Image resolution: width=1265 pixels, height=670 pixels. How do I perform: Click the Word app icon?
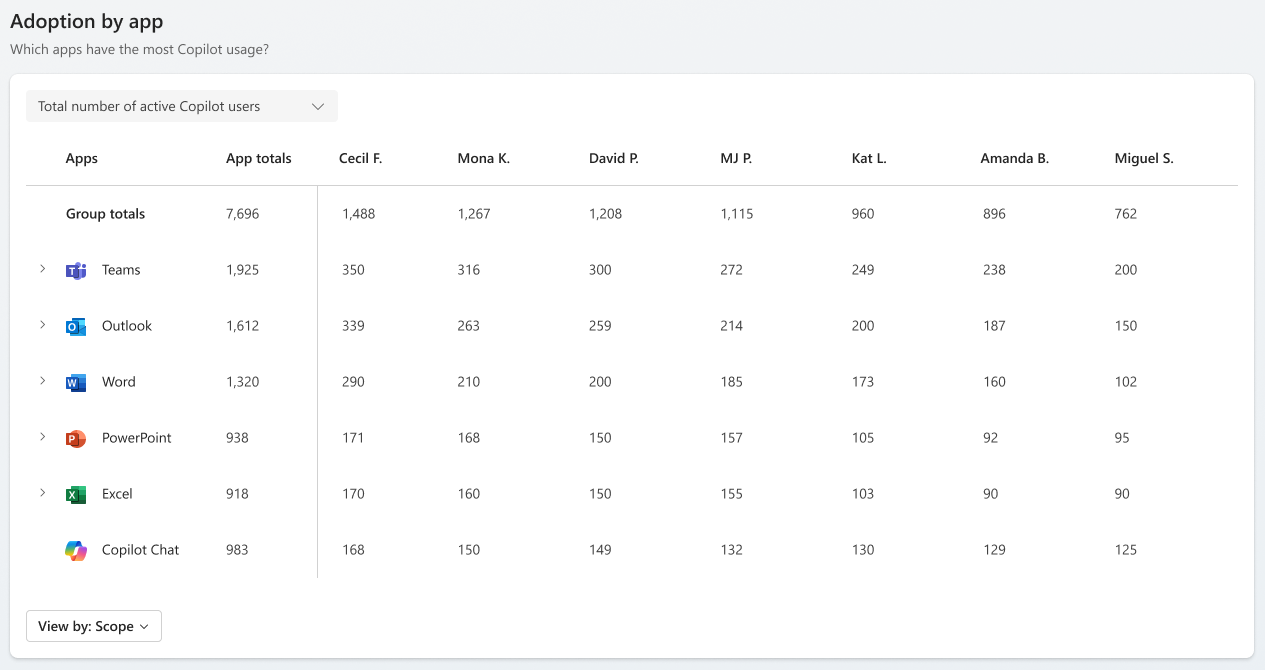click(x=76, y=382)
